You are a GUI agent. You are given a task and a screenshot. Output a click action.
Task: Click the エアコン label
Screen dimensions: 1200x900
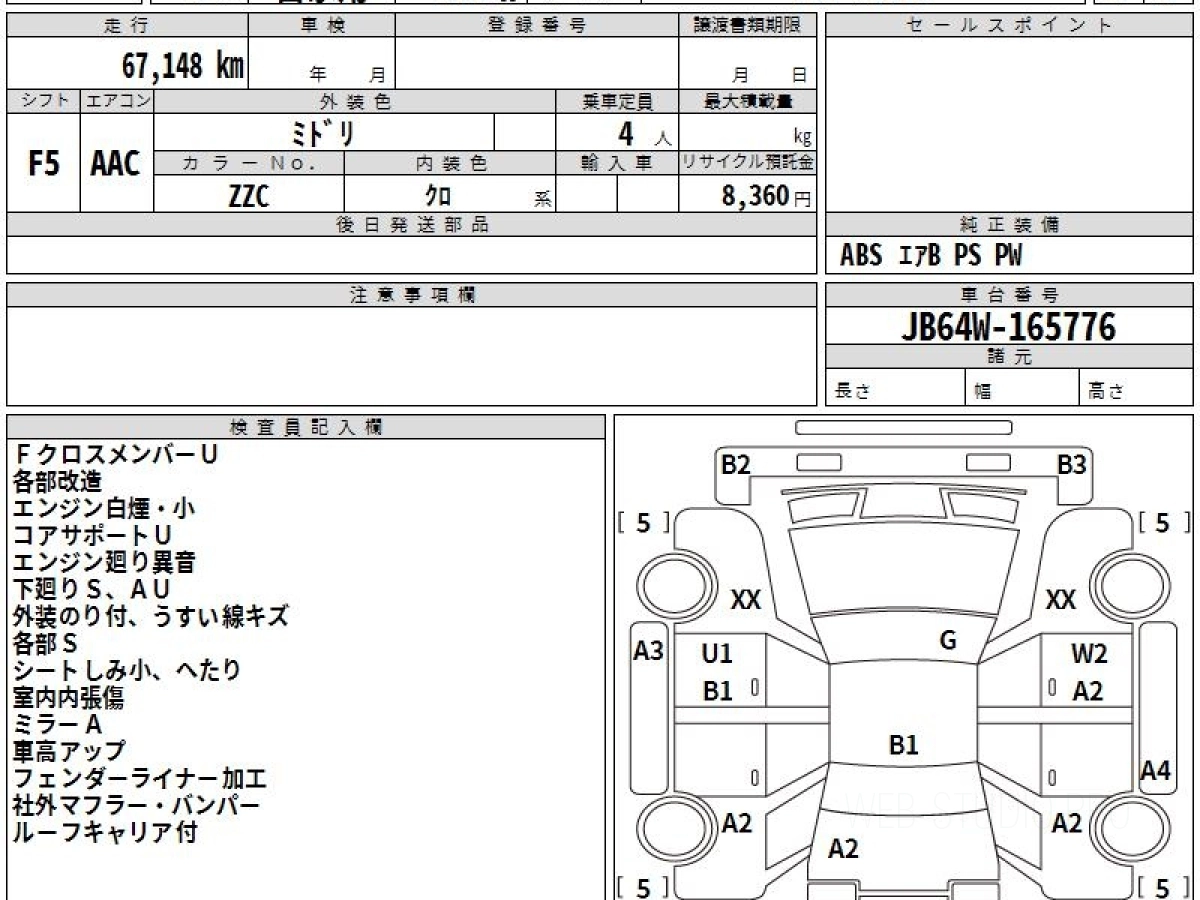[117, 101]
